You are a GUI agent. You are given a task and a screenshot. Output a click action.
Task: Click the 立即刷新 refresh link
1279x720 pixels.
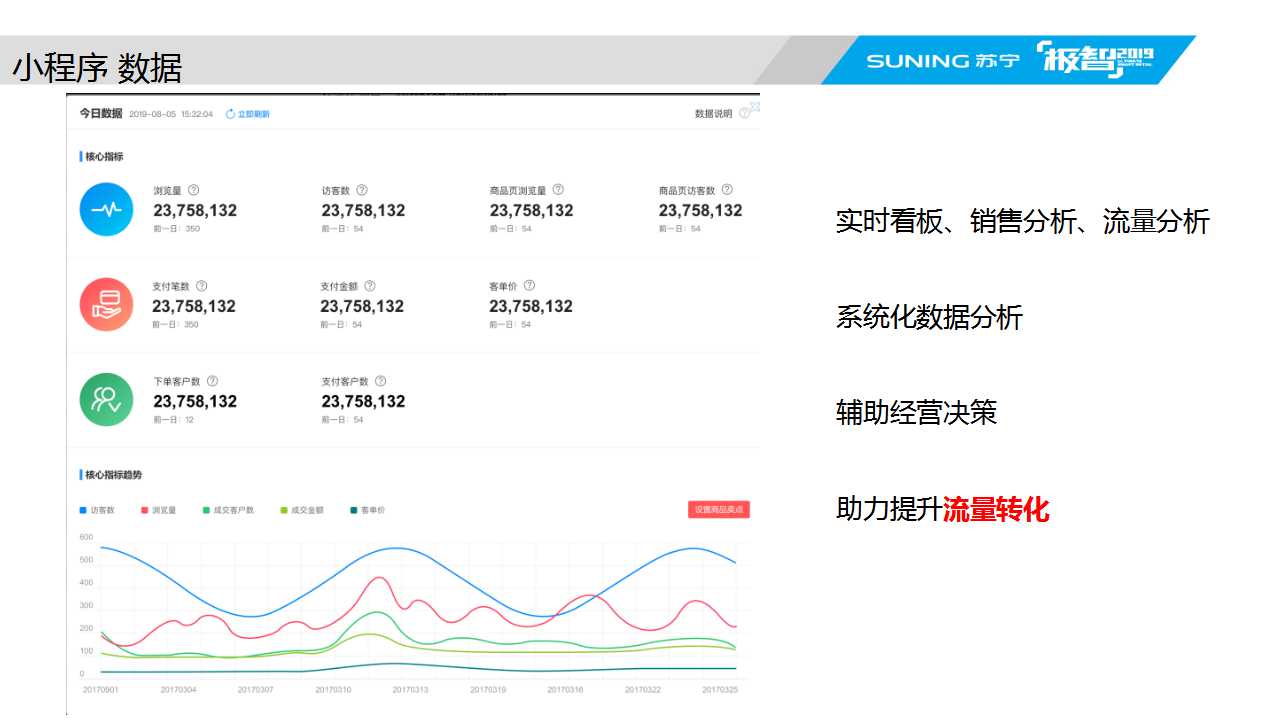pos(248,114)
